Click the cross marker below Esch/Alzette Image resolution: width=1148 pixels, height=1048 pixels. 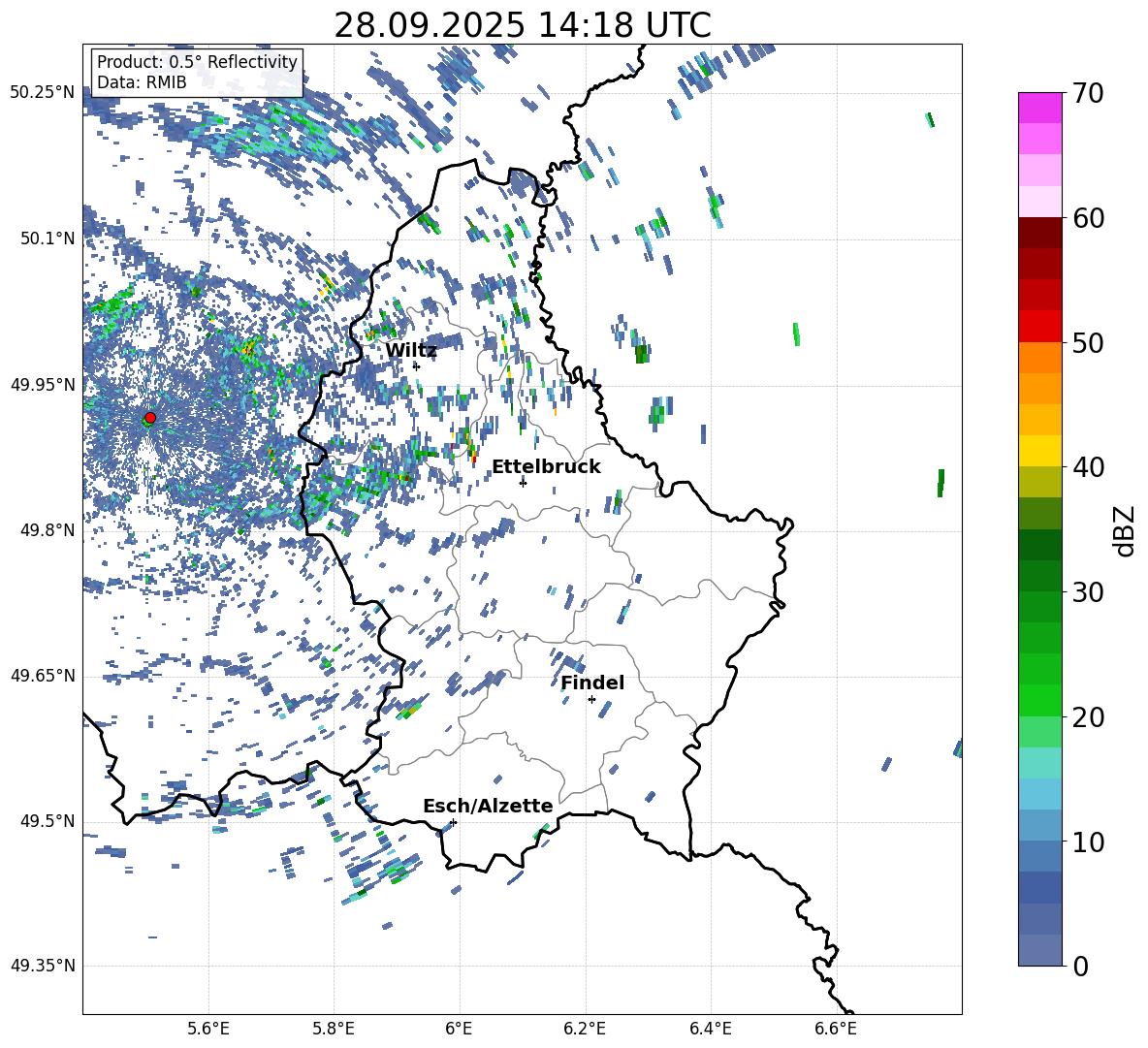[453, 822]
